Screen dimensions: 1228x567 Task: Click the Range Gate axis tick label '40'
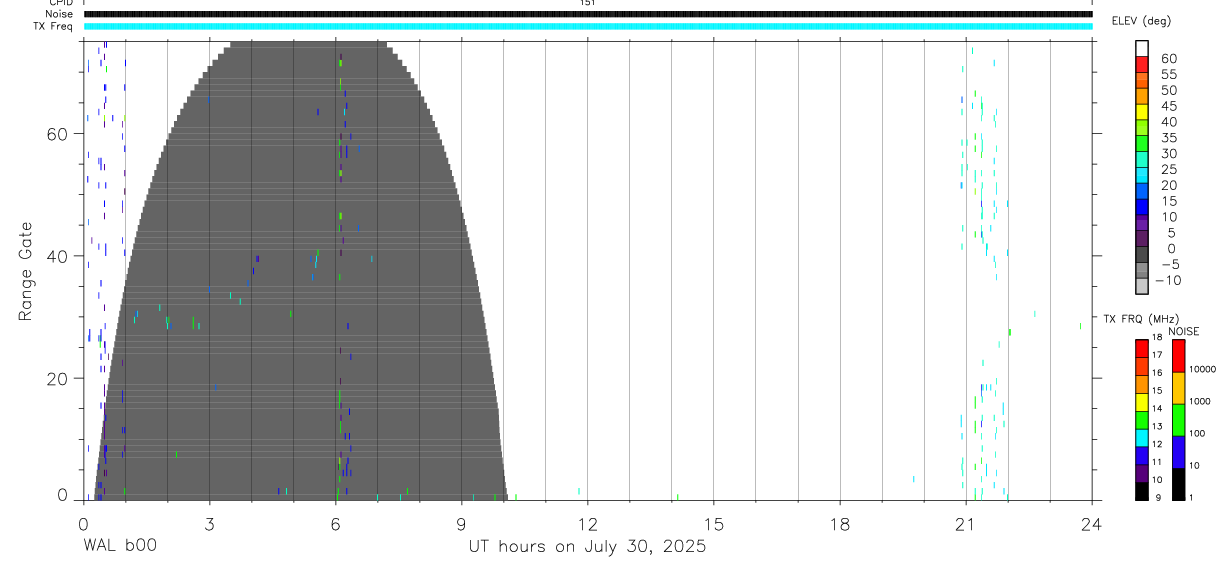coord(58,256)
